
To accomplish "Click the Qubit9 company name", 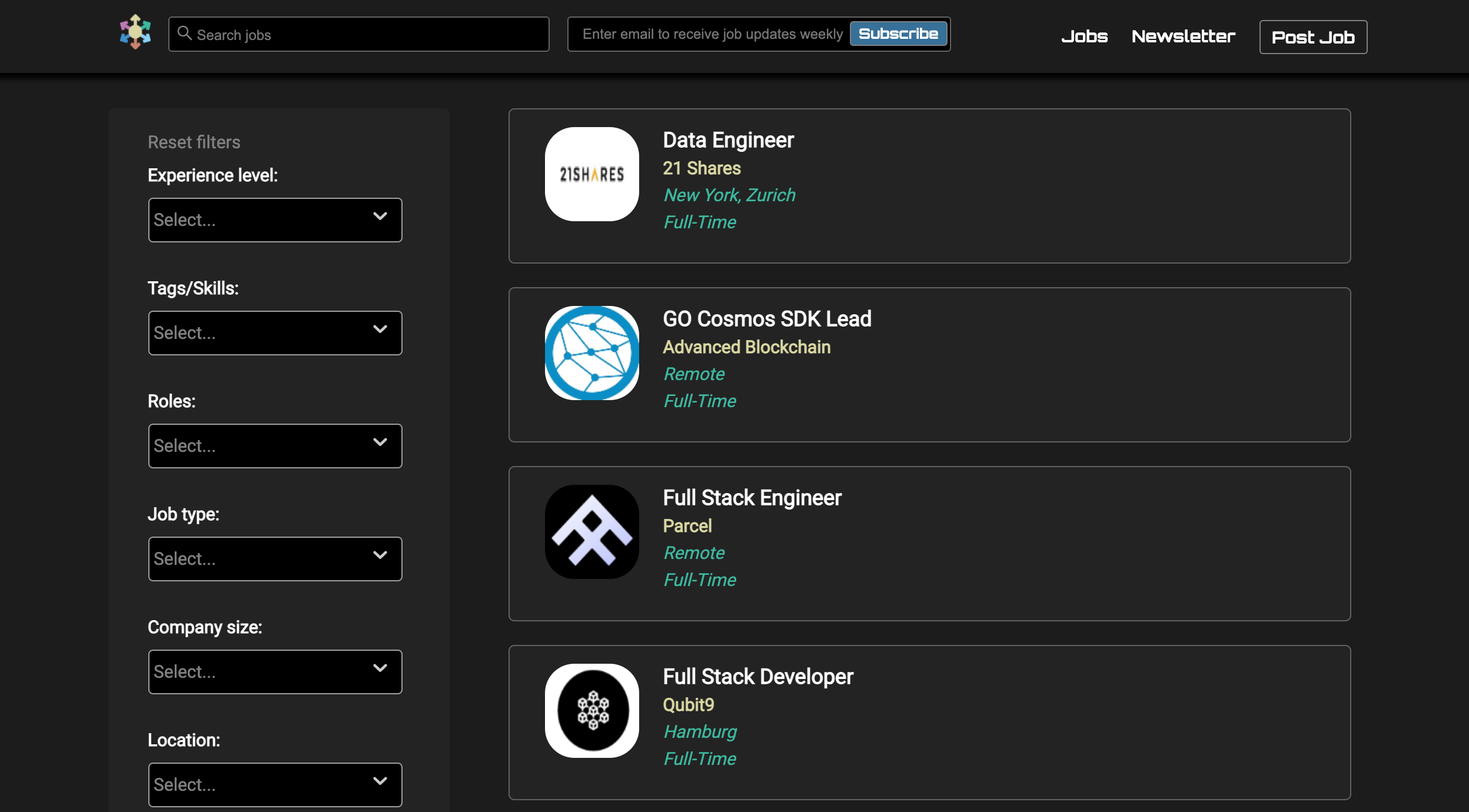I will pos(688,705).
